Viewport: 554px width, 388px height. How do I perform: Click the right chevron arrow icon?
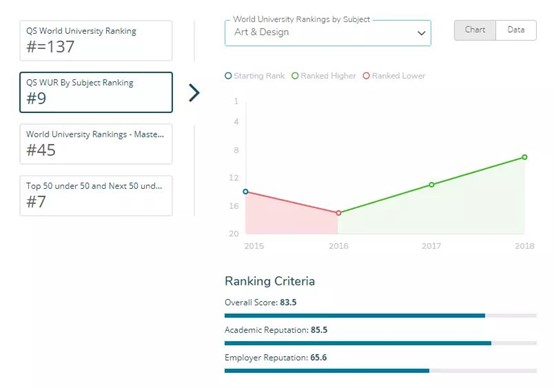point(194,93)
